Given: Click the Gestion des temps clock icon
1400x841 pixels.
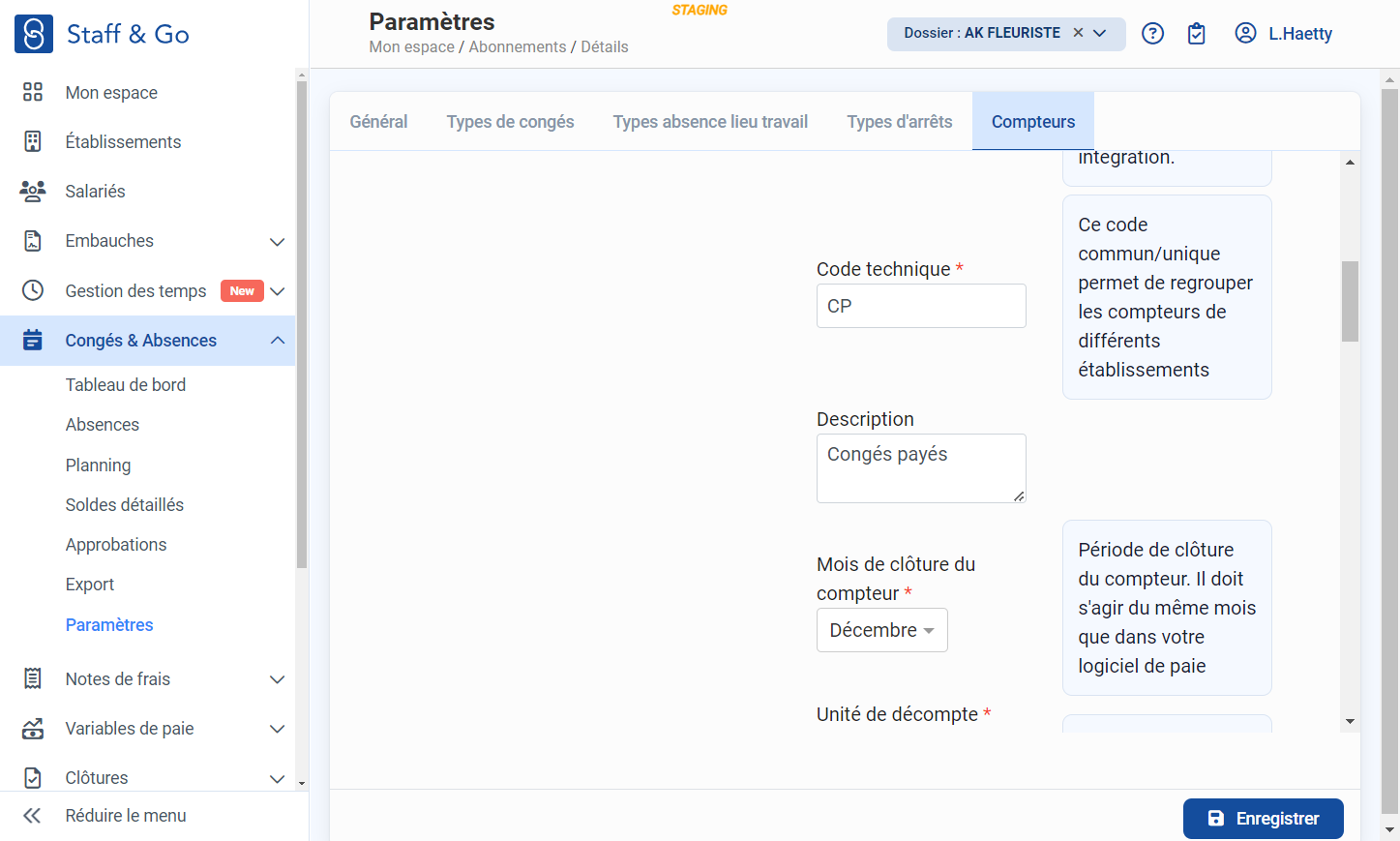Looking at the screenshot, I should (x=33, y=290).
